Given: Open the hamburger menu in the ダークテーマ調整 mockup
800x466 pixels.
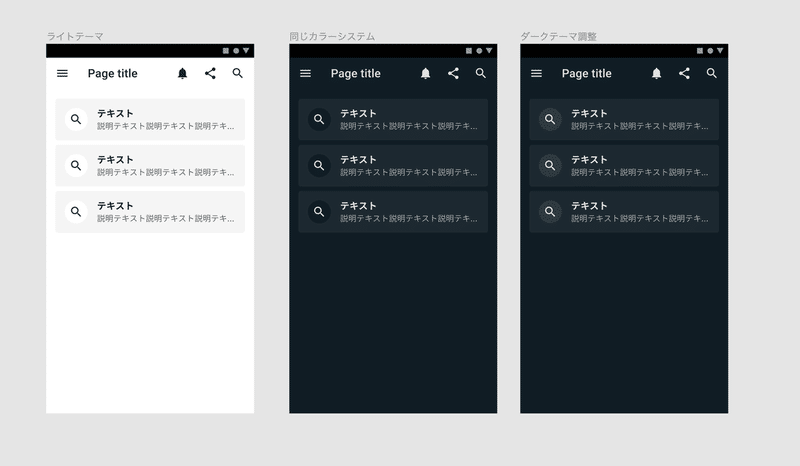Looking at the screenshot, I should [536, 73].
